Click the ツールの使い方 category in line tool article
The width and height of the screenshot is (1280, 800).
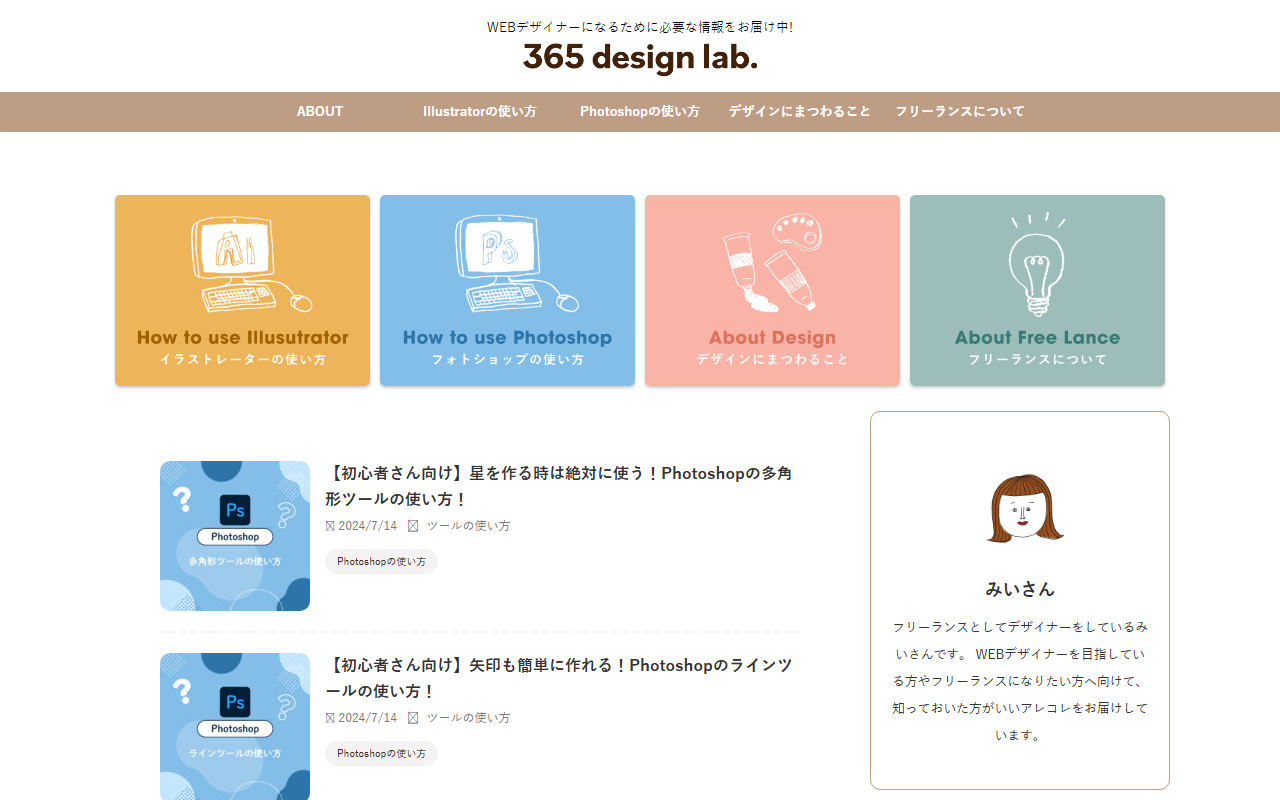[468, 718]
